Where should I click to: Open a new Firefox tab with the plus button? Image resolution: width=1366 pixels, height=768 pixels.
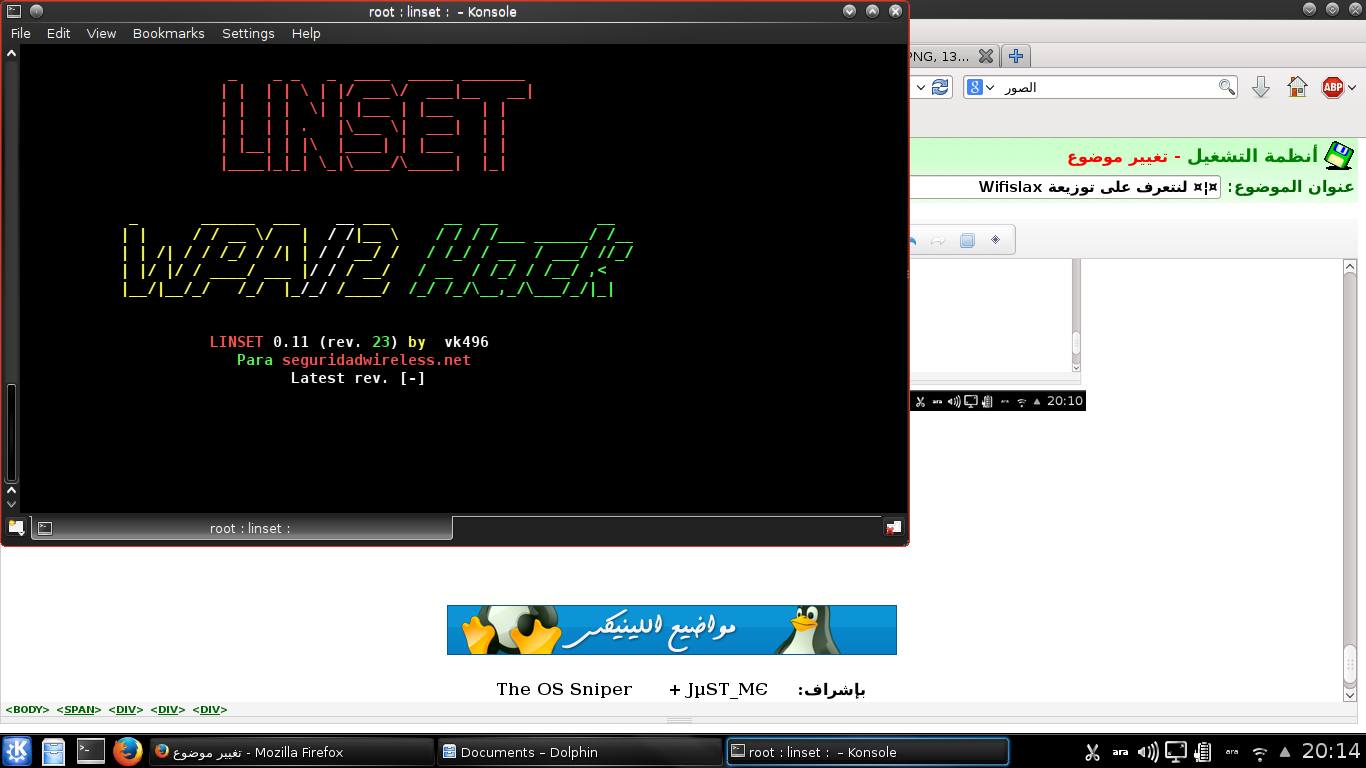coord(1016,56)
